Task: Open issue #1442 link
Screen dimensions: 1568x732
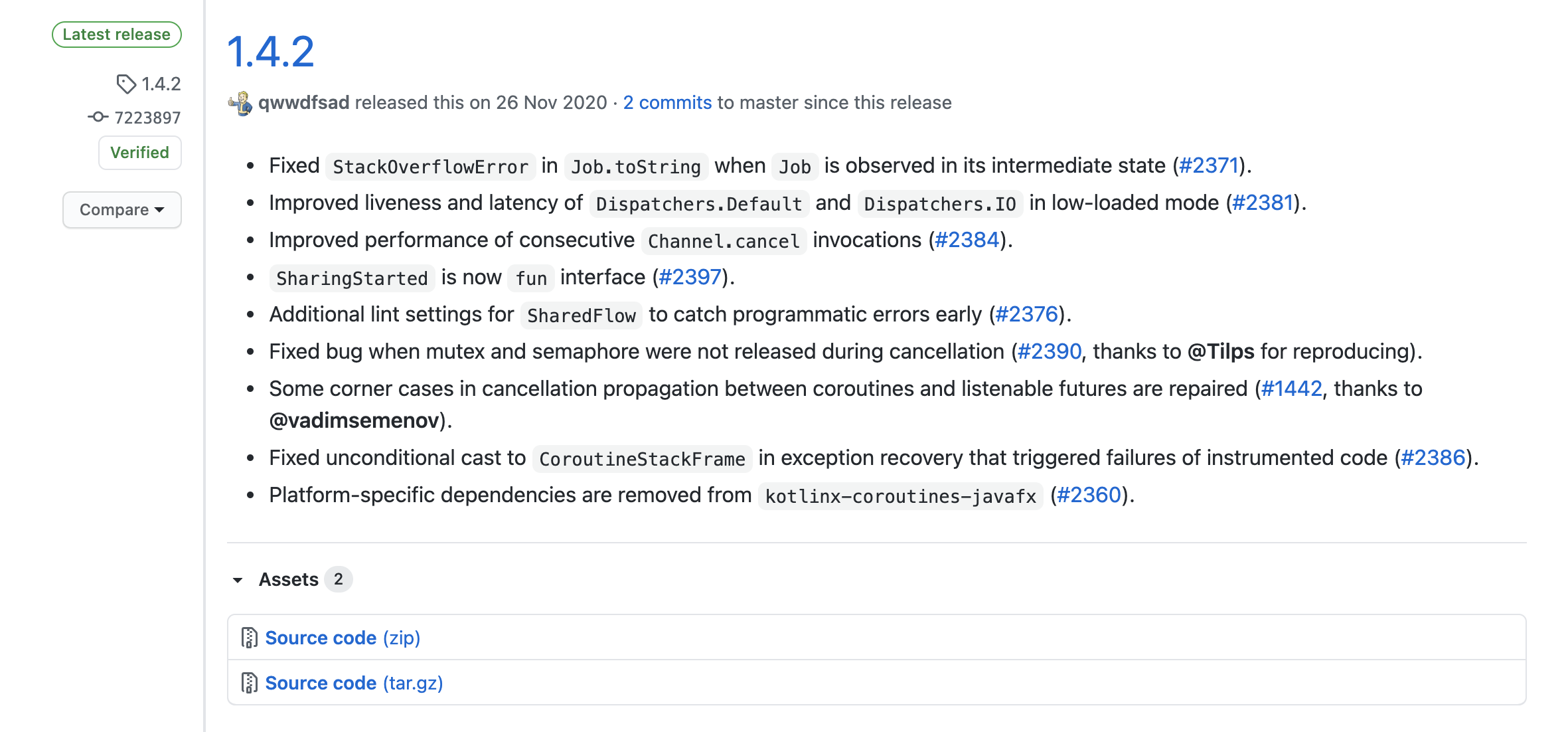Action: point(1292,389)
